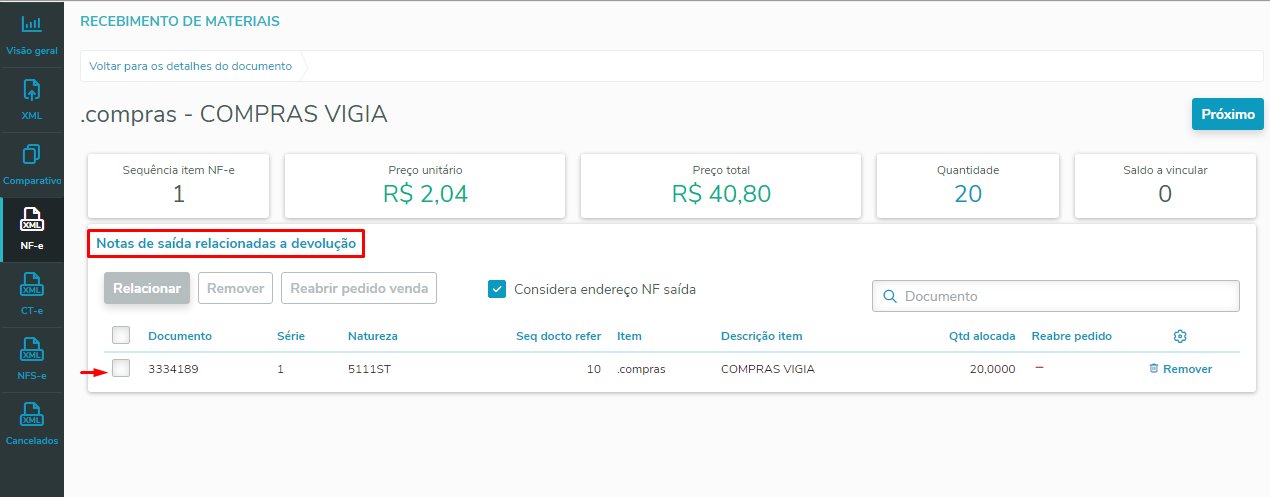Go back via Voltar para os detalhes do documento
Screen dimensions: 1270x497
[x=191, y=66]
